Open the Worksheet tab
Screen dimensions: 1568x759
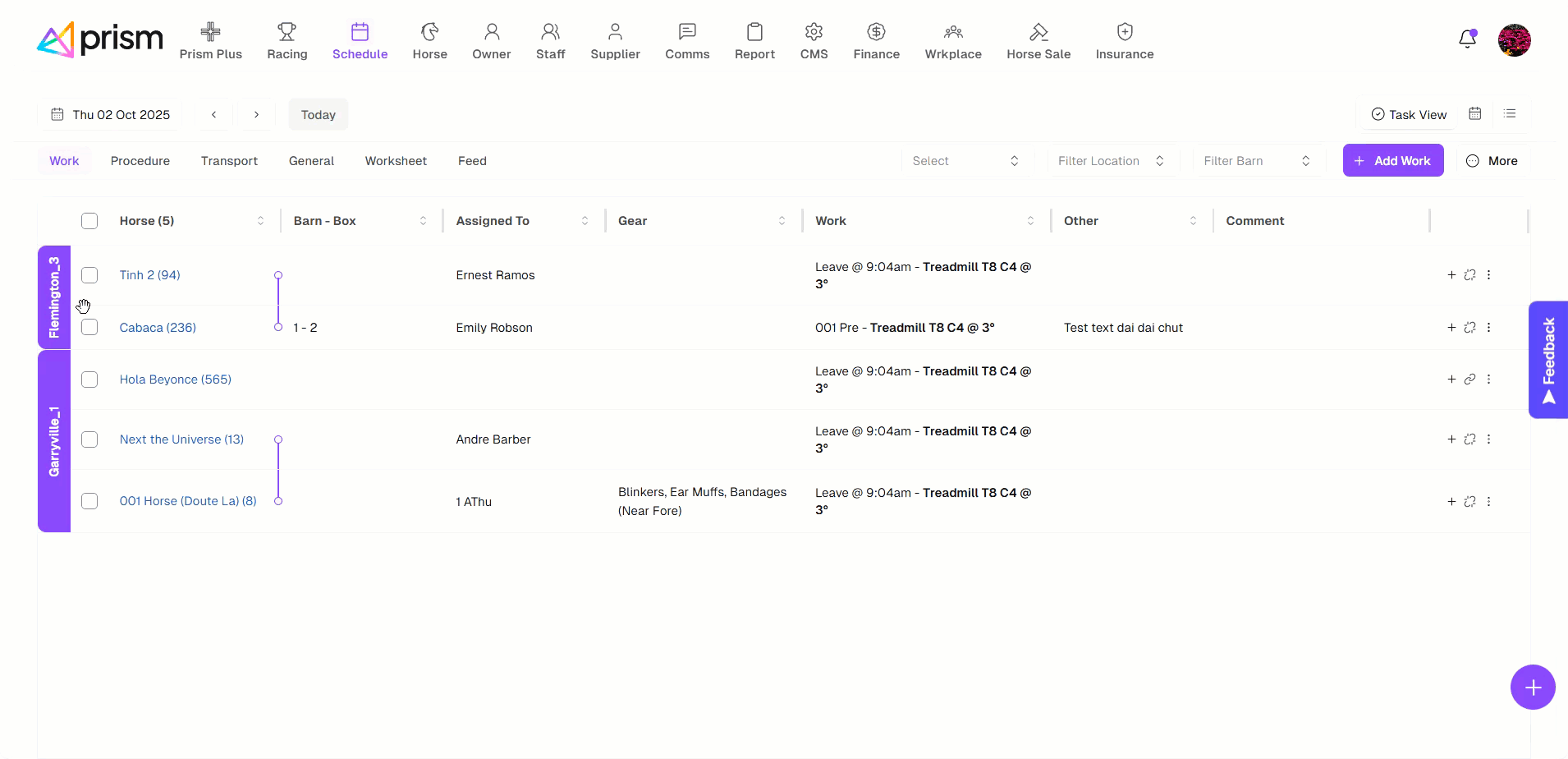[396, 161]
